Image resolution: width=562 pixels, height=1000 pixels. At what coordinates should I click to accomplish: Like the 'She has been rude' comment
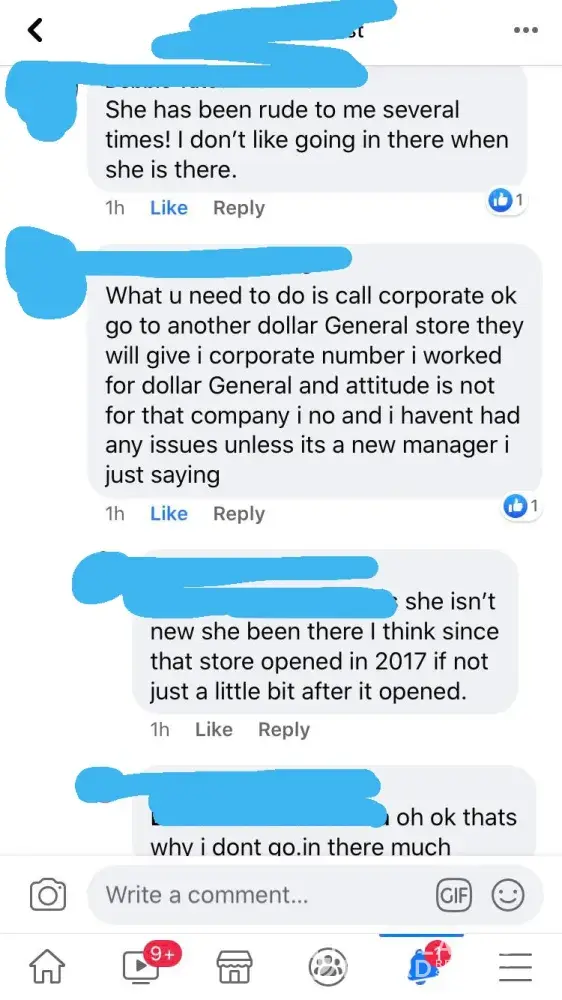pos(169,208)
